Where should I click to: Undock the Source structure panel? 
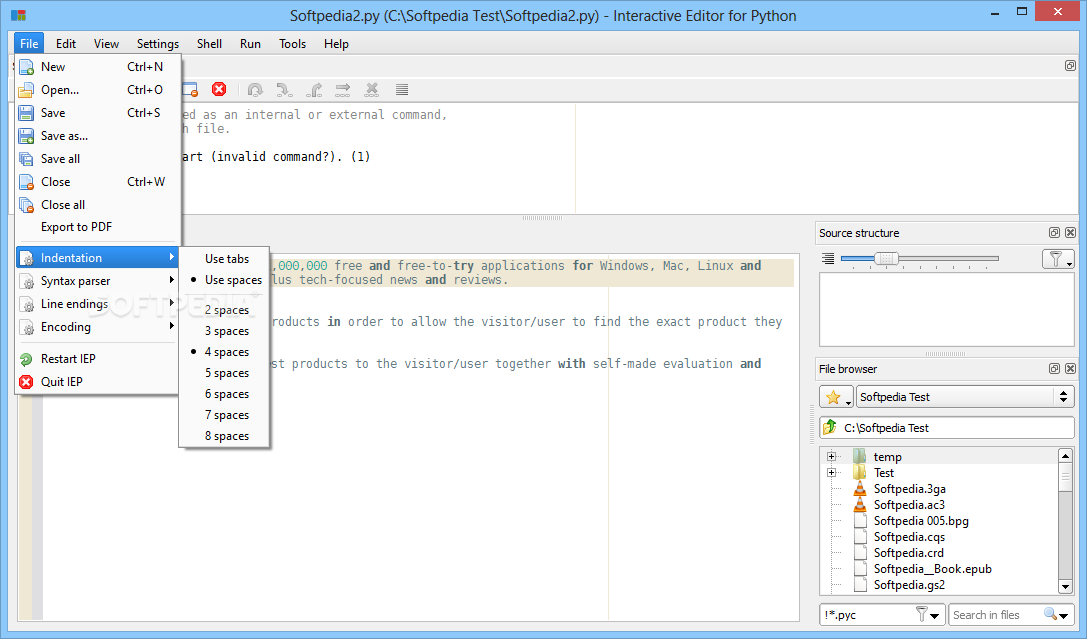(1054, 233)
